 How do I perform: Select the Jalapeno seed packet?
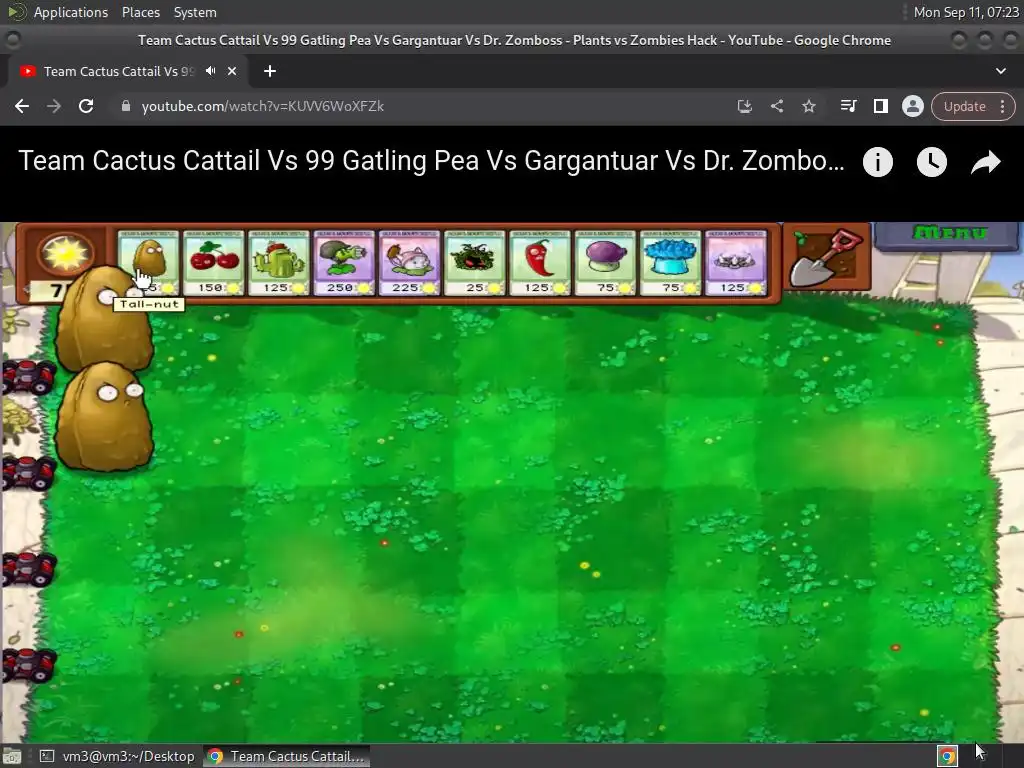click(540, 263)
